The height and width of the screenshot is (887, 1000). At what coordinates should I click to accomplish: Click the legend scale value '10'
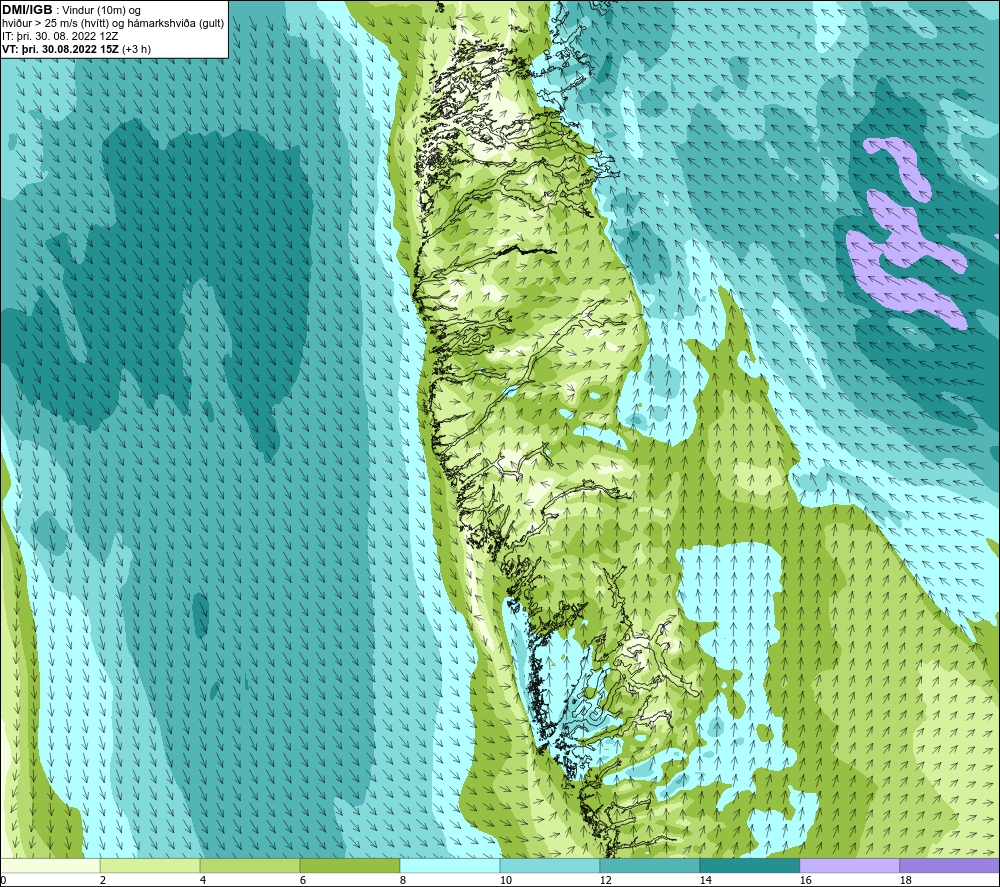tap(506, 880)
